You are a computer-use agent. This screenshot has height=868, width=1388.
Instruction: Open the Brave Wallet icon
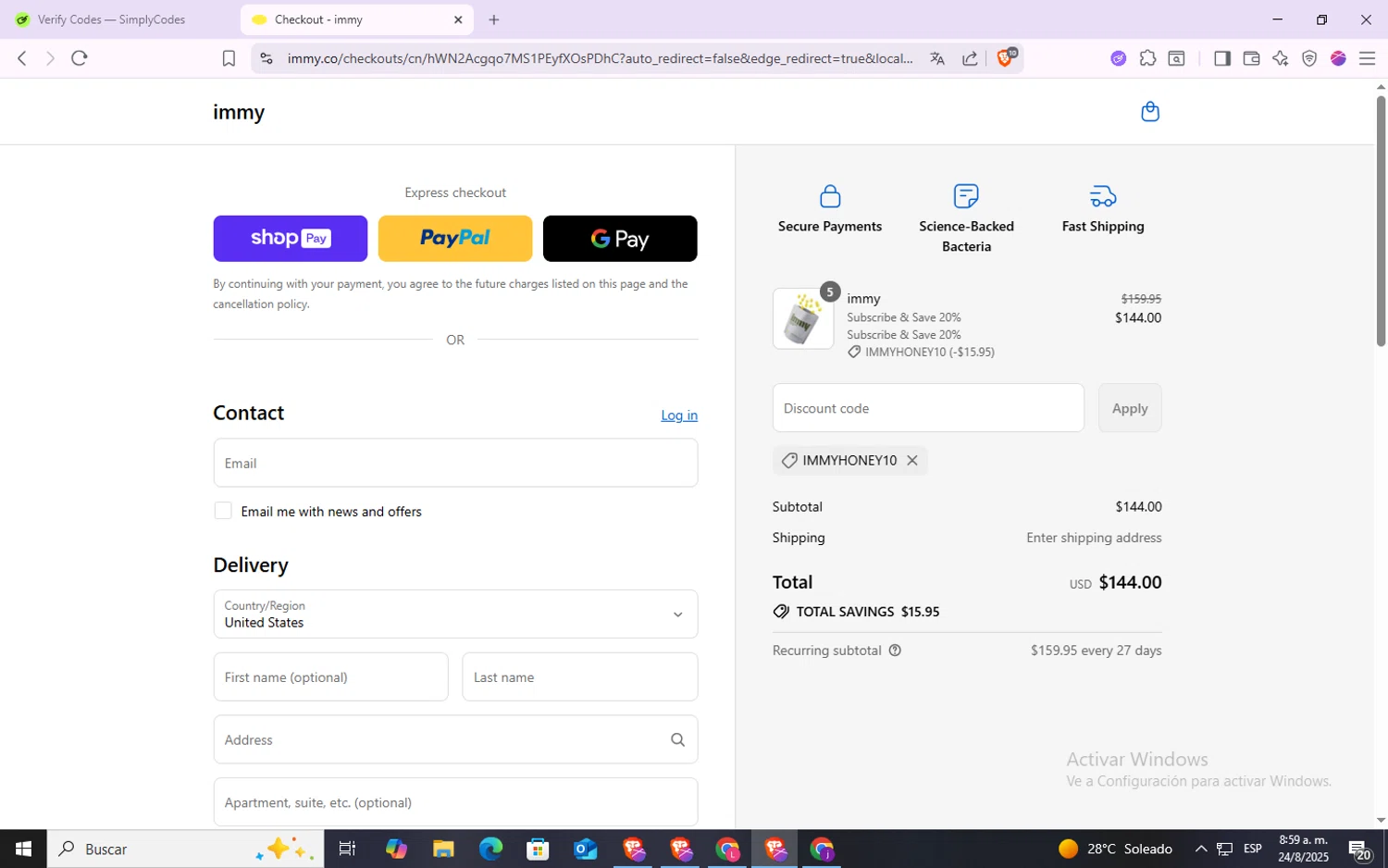[x=1251, y=58]
